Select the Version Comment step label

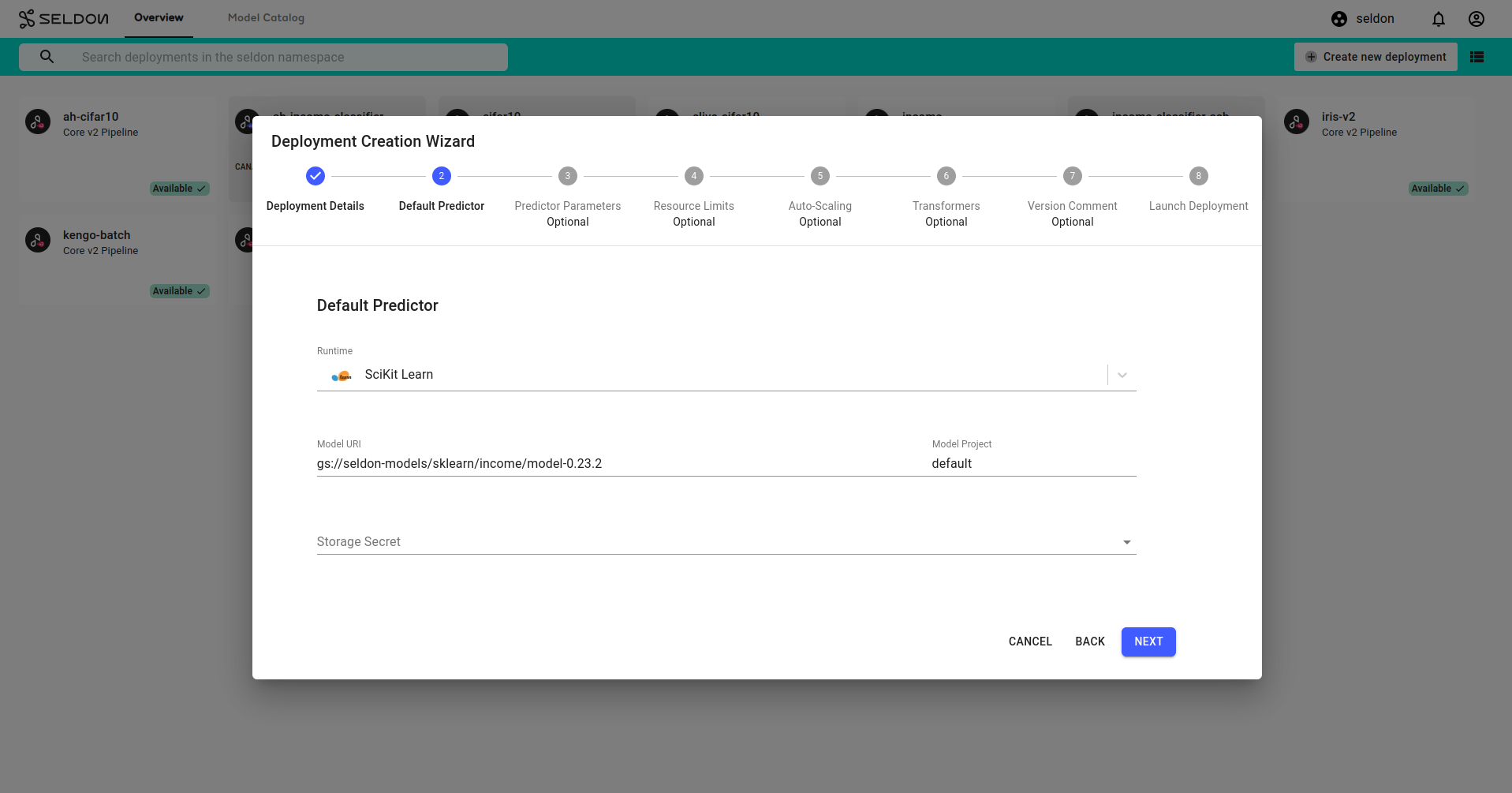pyautogui.click(x=1073, y=206)
